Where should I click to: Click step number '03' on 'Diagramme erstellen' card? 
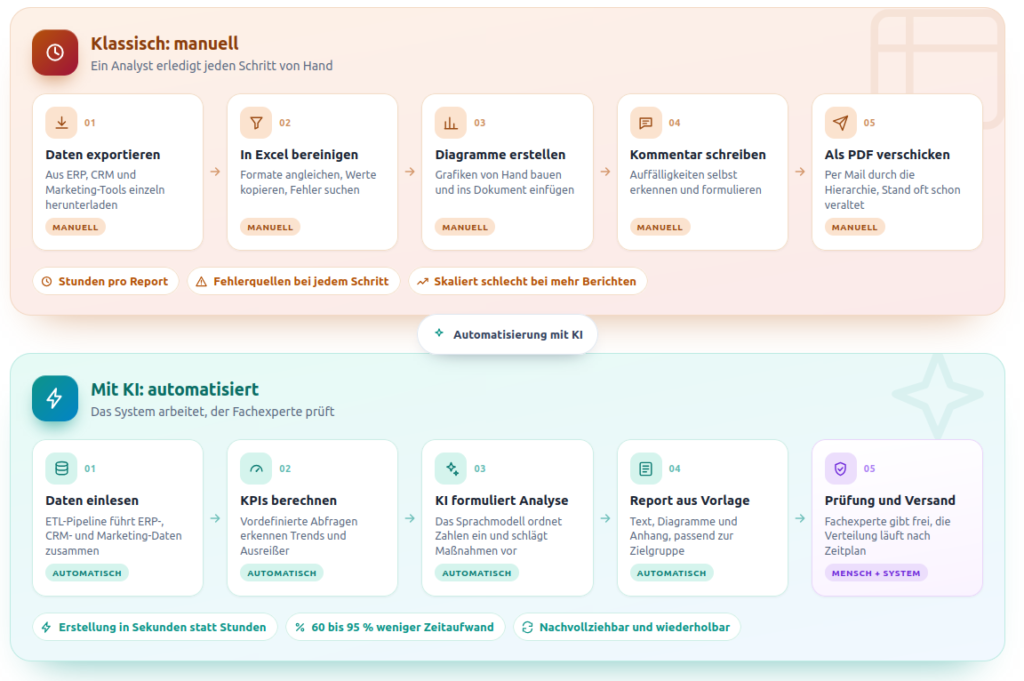click(x=480, y=123)
